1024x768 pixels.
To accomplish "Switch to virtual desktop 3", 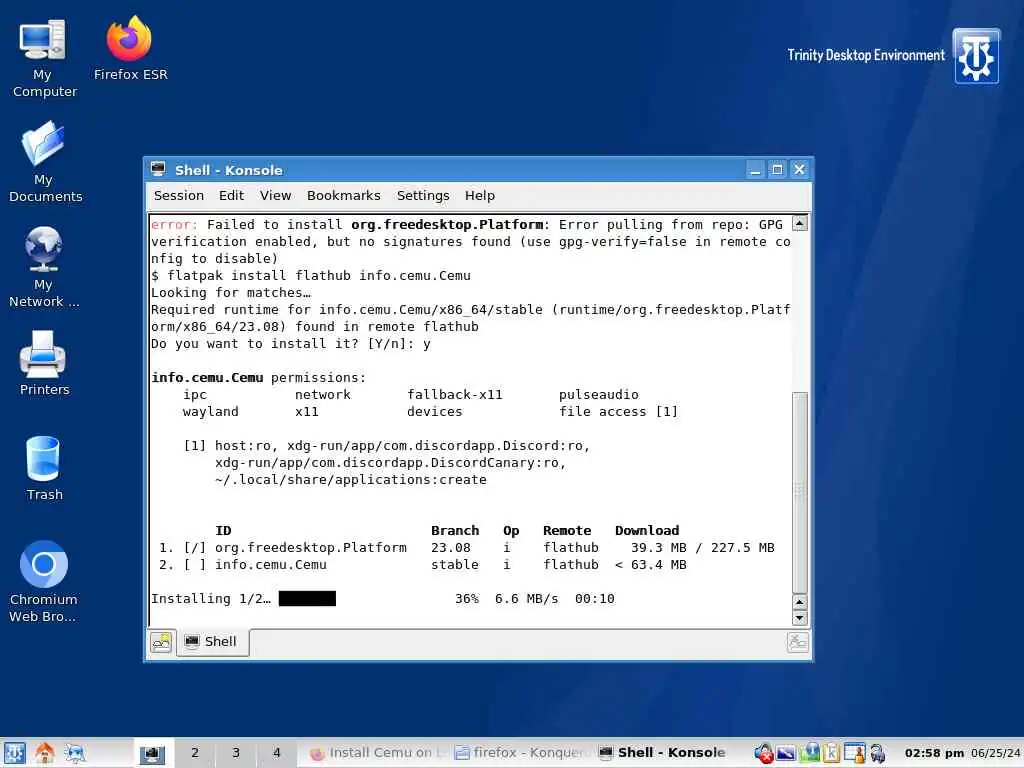I will (x=236, y=753).
